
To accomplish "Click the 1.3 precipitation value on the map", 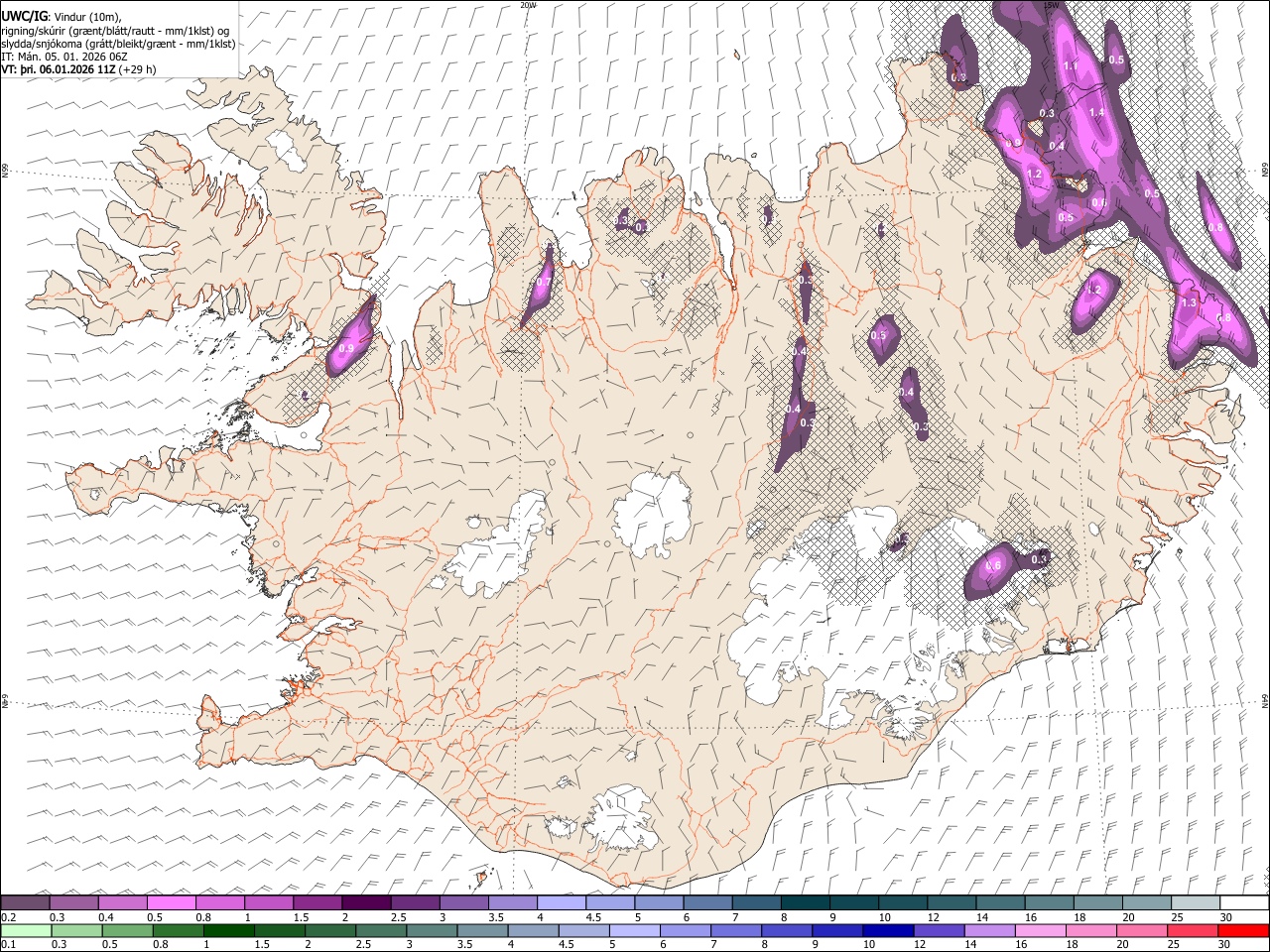I will [x=1189, y=302].
